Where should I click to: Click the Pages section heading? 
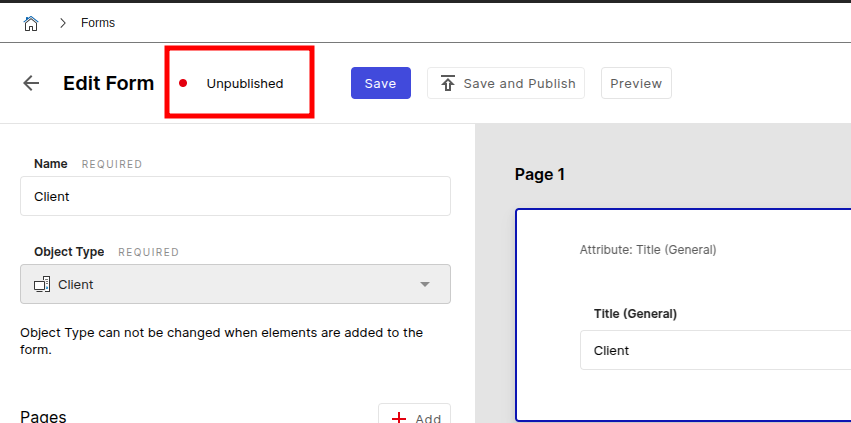pyautogui.click(x=43, y=416)
